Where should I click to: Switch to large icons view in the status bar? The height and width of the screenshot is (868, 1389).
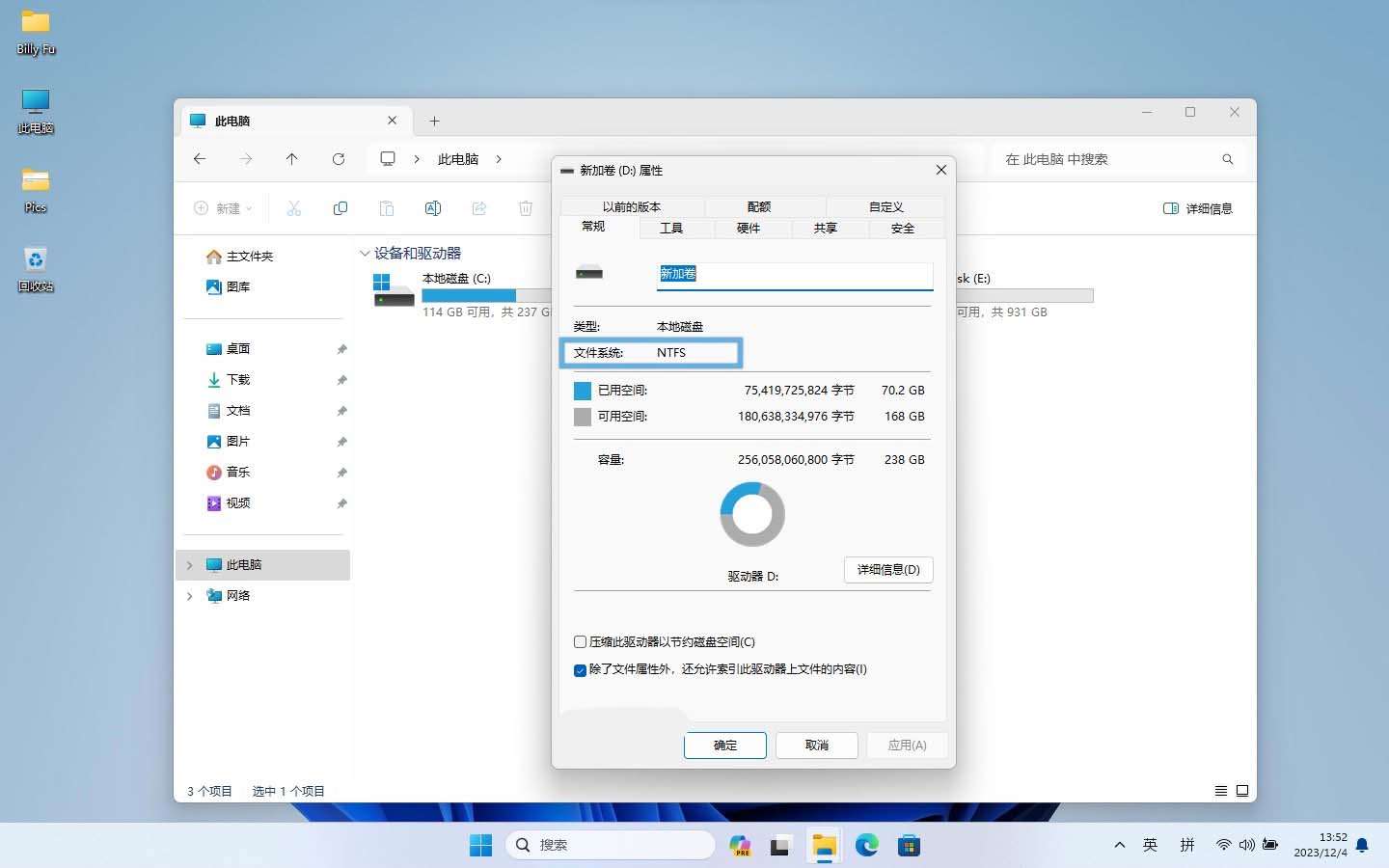[1242, 791]
